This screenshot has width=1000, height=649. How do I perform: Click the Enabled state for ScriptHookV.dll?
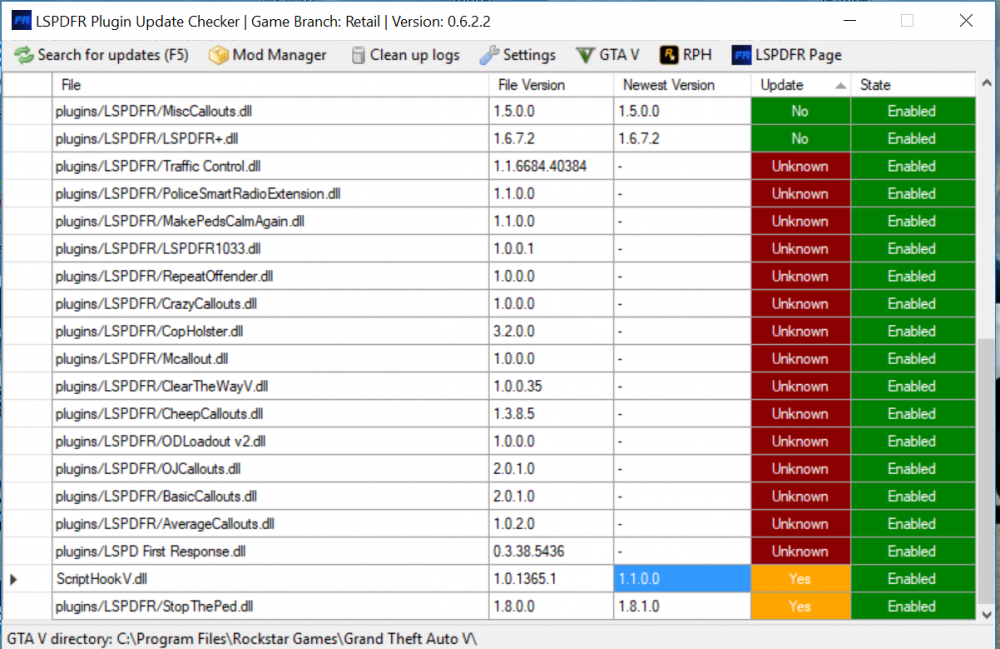[x=913, y=579]
